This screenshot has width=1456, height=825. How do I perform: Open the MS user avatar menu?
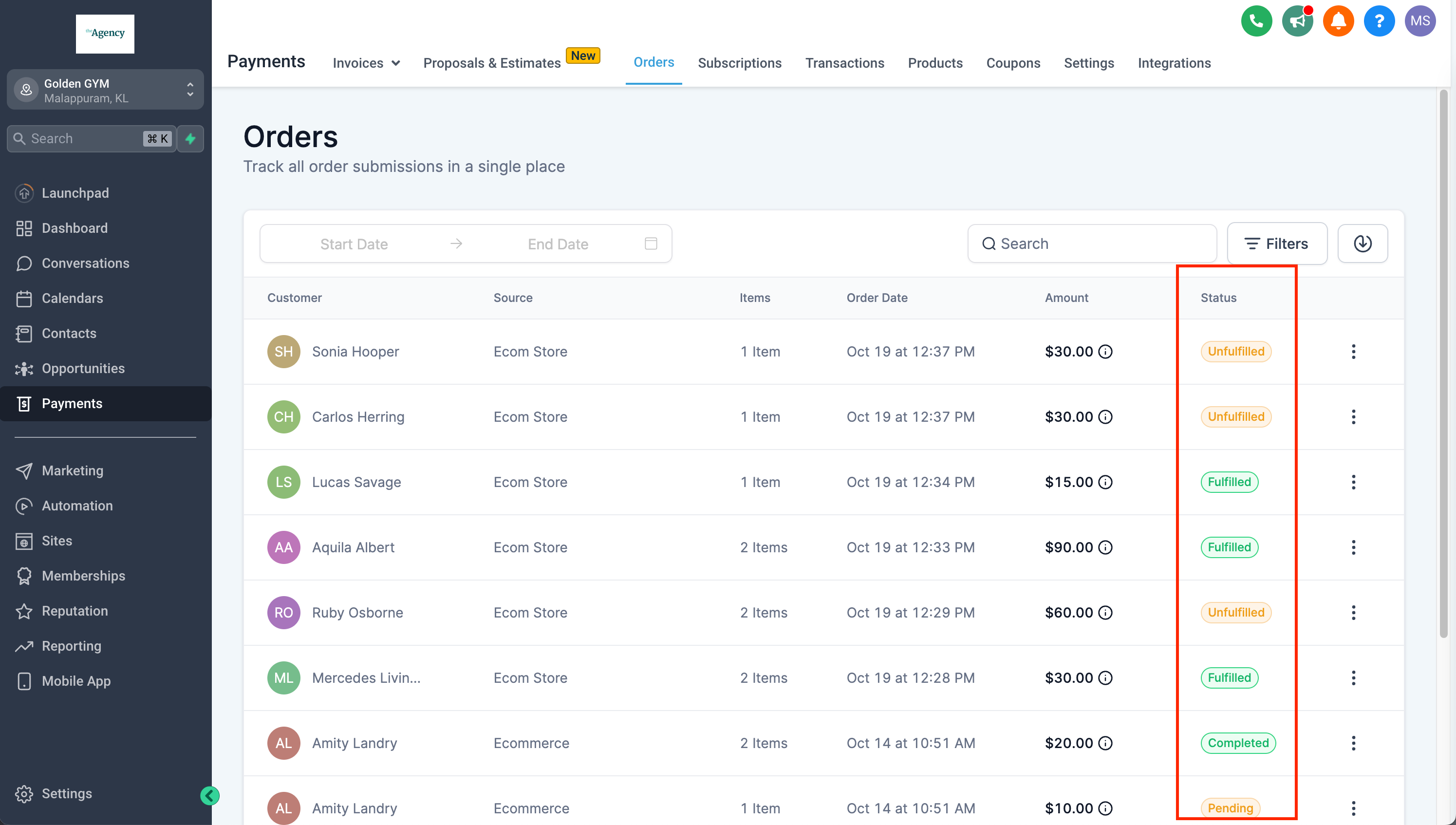click(x=1420, y=21)
